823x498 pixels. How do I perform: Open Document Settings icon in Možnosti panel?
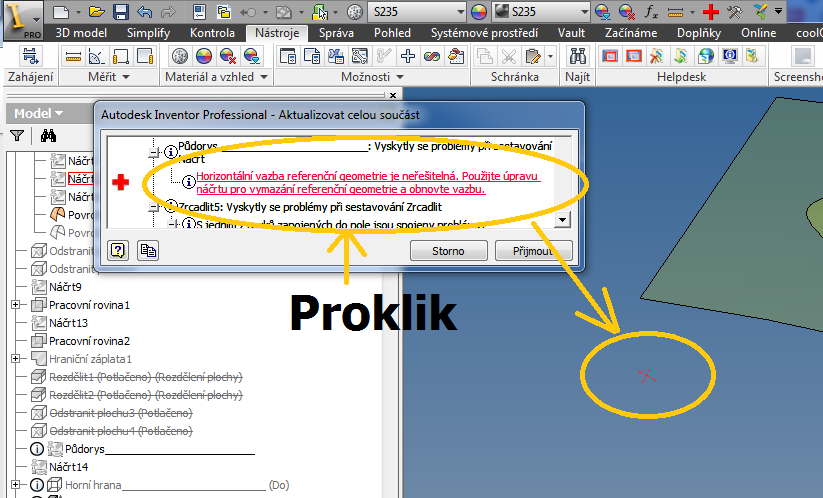pos(312,56)
